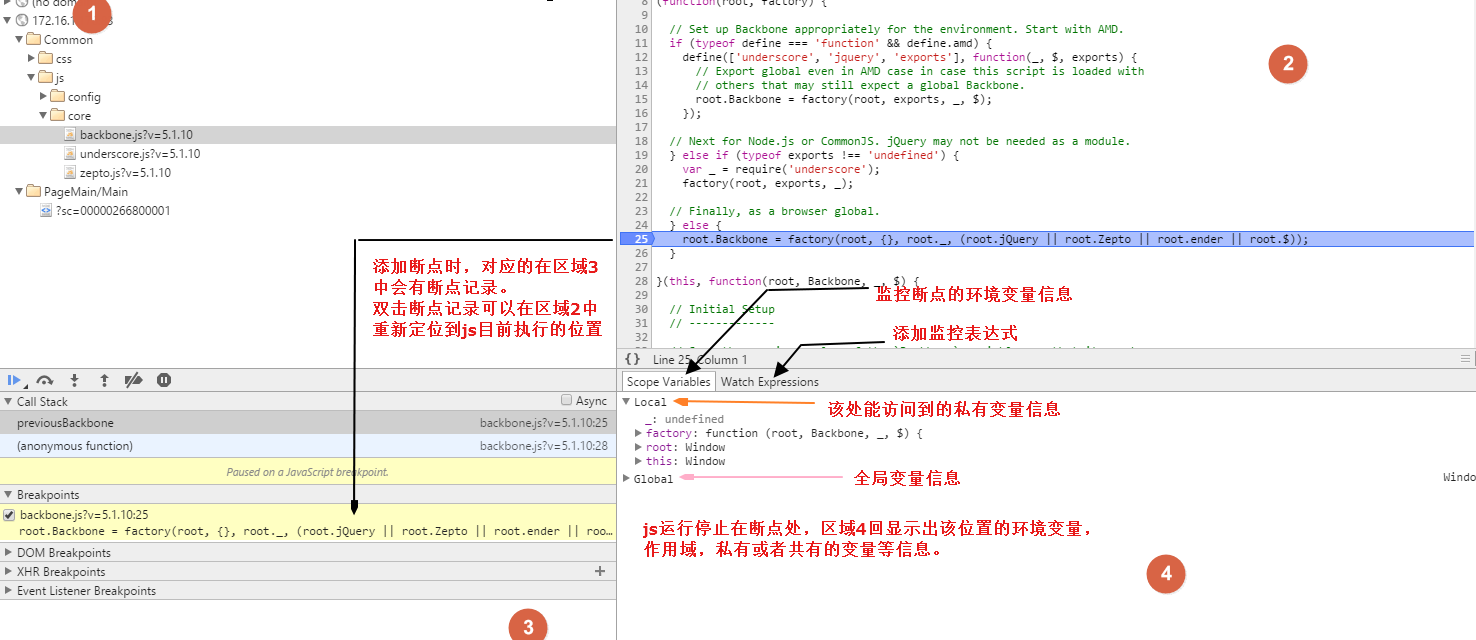Screen dimensions: 1476x640
Task: Select the anonymous function call stack frame
Action: pyautogui.click(x=75, y=446)
